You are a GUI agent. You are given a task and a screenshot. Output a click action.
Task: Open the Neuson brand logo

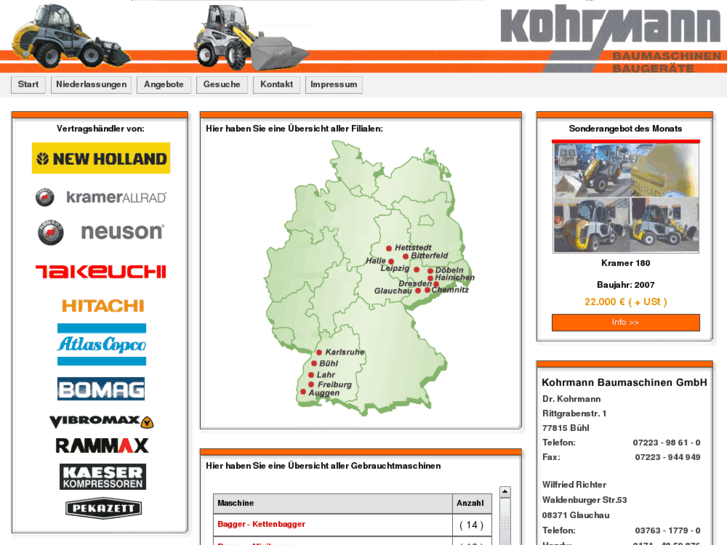[x=101, y=232]
